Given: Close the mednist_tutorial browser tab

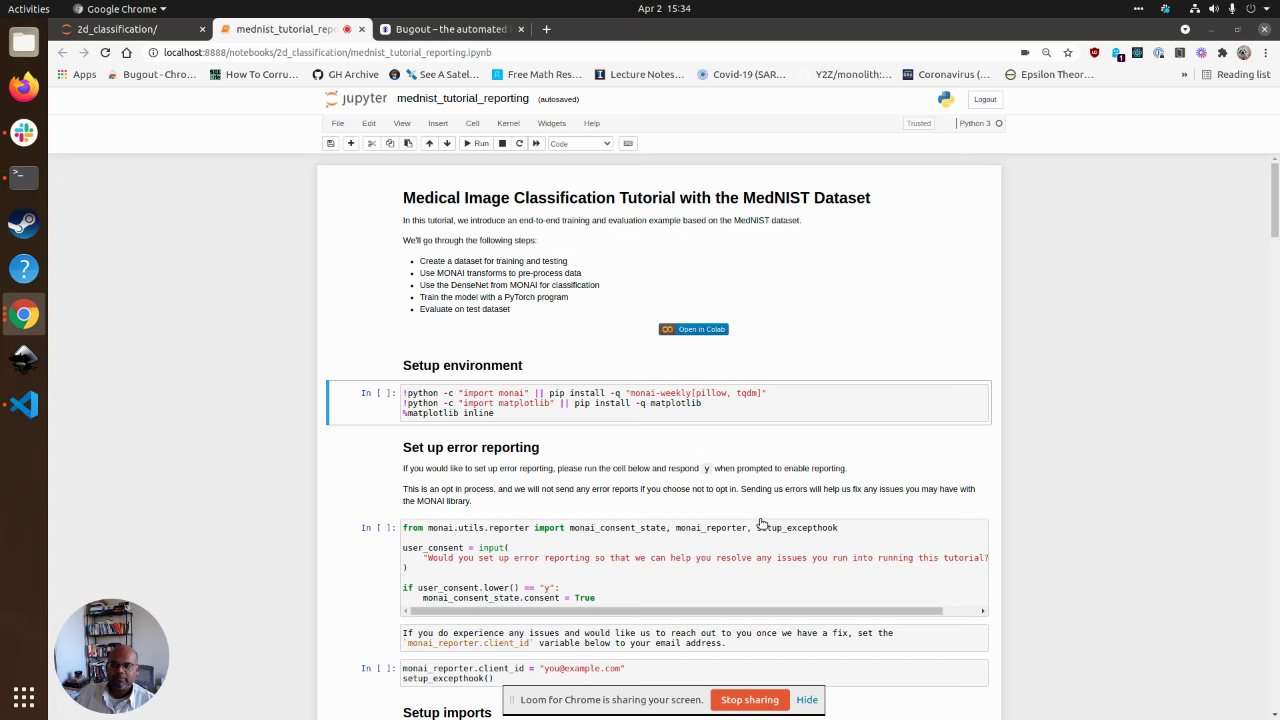Looking at the screenshot, I should point(362,29).
